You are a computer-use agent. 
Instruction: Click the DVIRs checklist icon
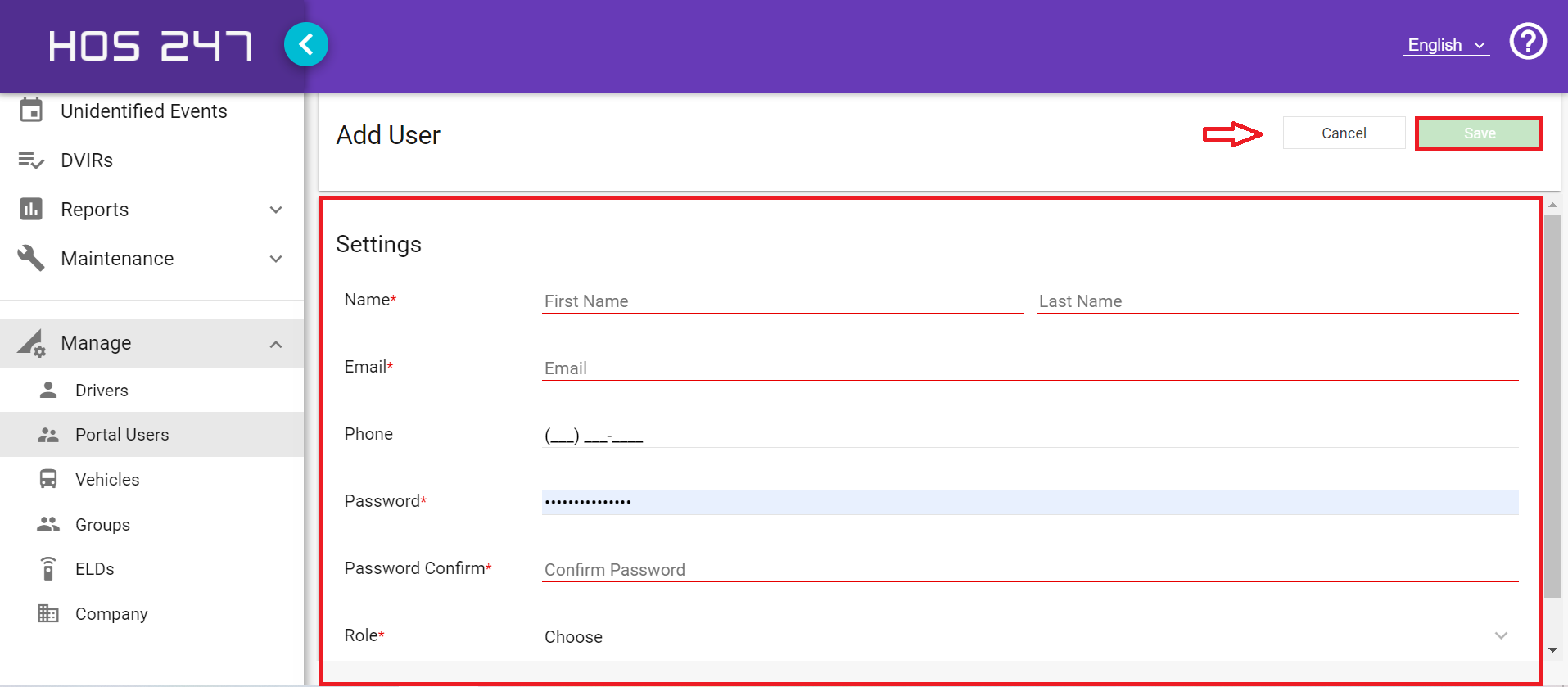(31, 160)
